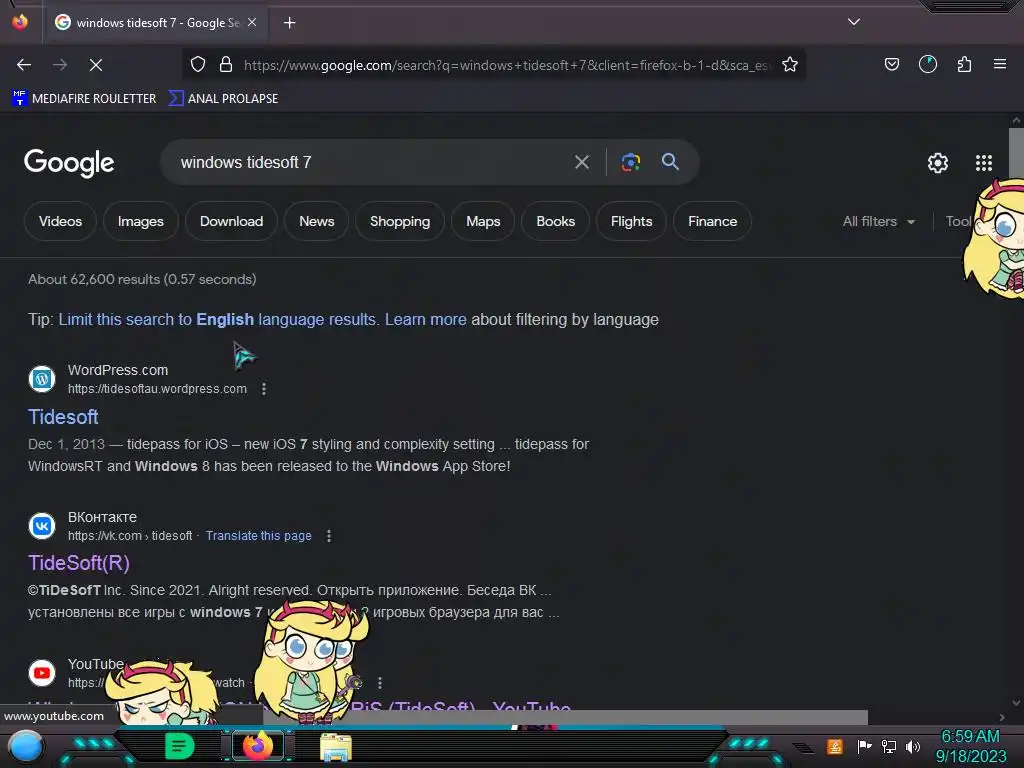Go to the Google logo homepage
The height and width of the screenshot is (768, 1024).
69,163
